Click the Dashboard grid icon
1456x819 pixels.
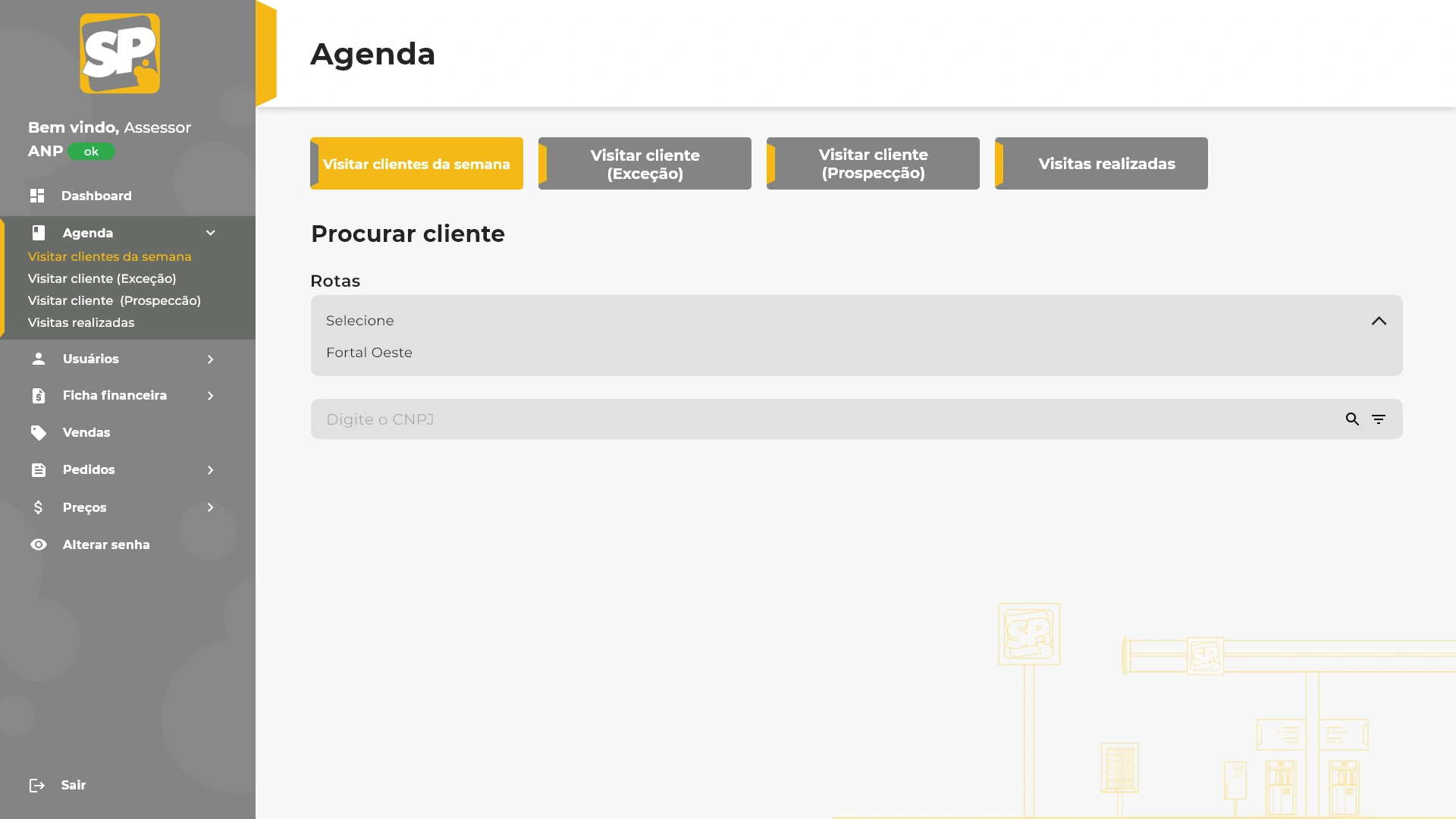37,196
